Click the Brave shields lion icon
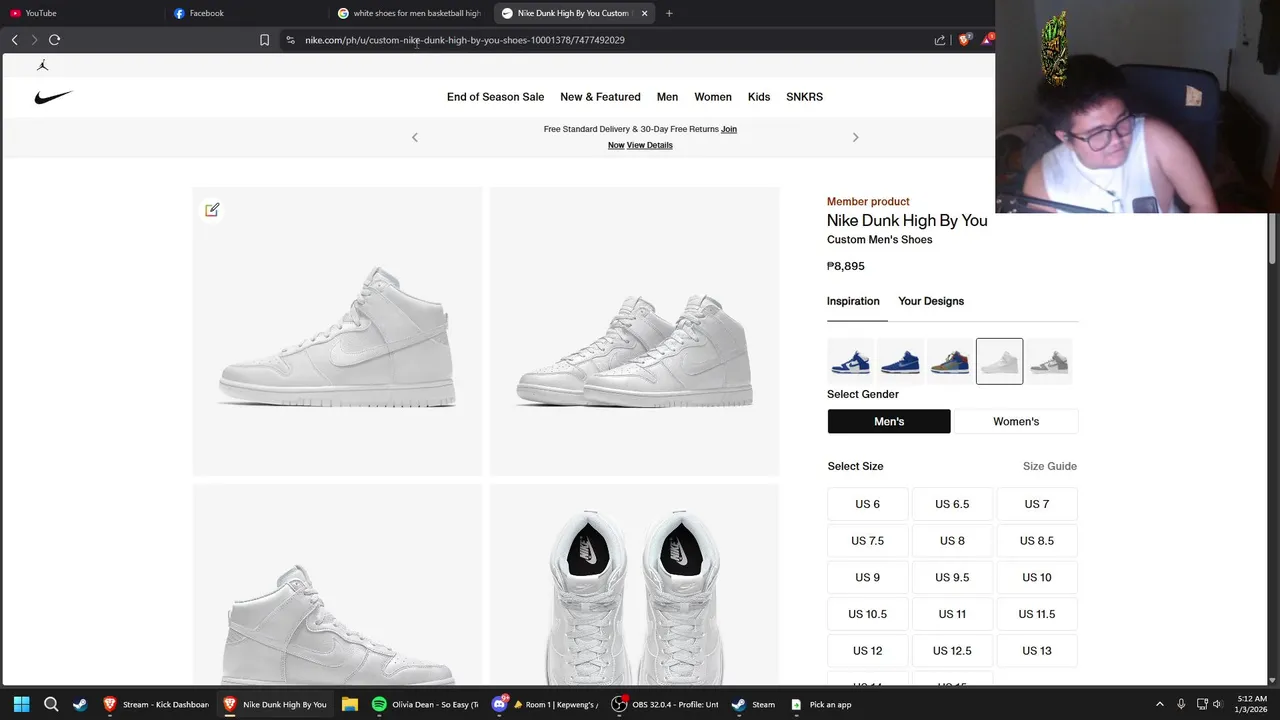This screenshot has width=1280, height=720. [x=964, y=40]
